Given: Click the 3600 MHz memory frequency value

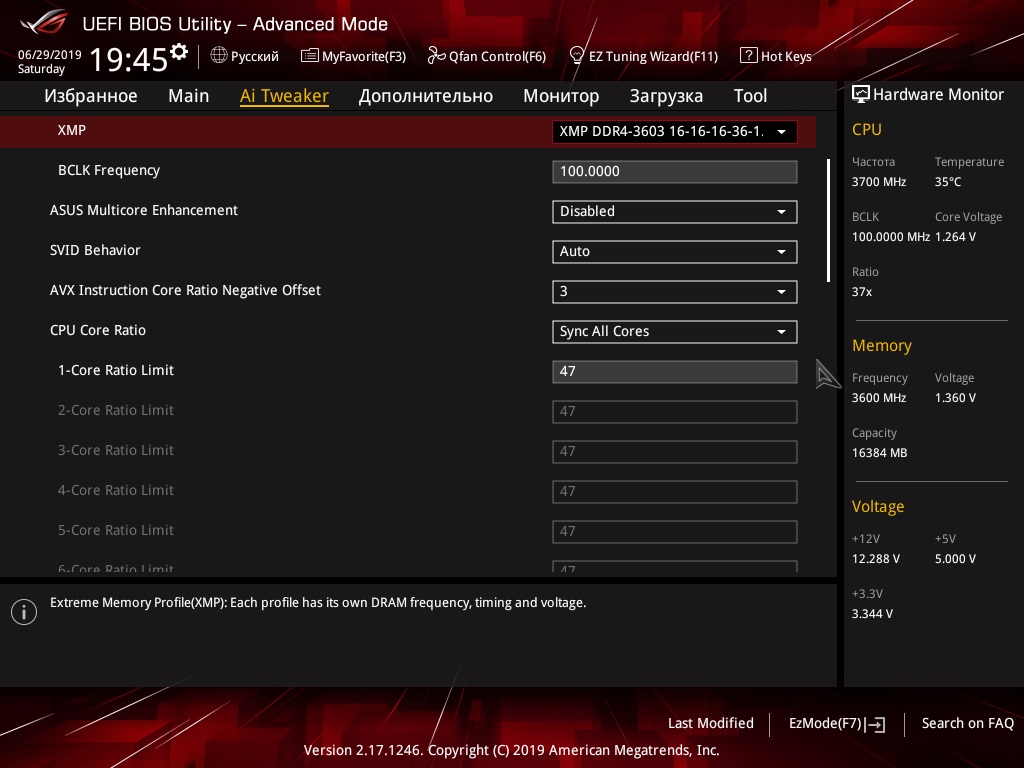Looking at the screenshot, I should point(878,398).
